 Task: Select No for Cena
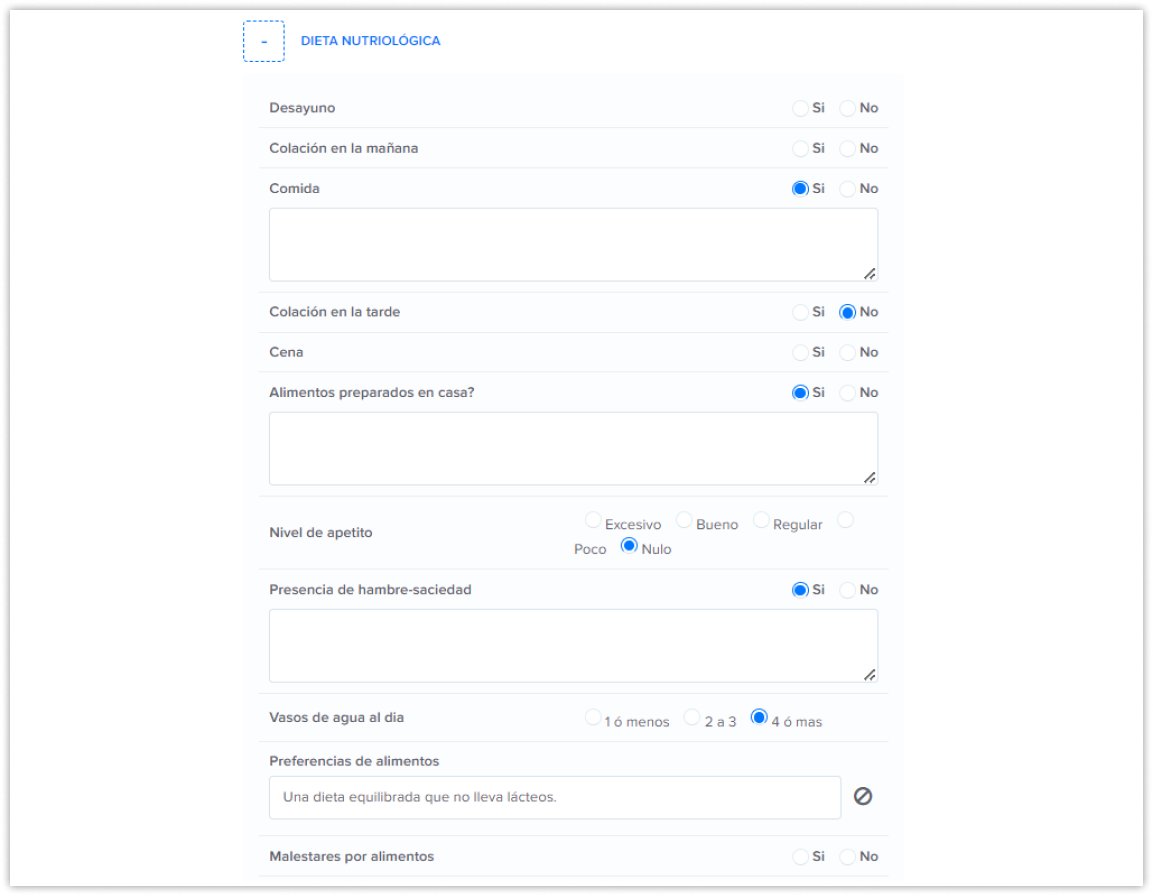847,352
